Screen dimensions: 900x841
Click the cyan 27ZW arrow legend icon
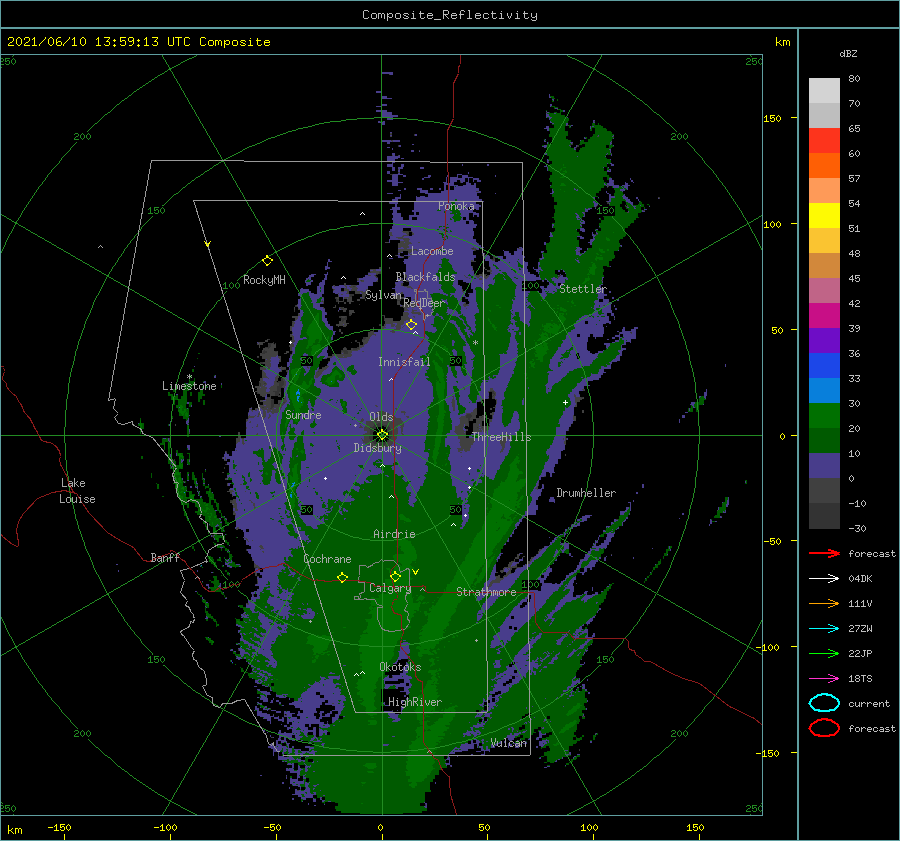[x=824, y=629]
